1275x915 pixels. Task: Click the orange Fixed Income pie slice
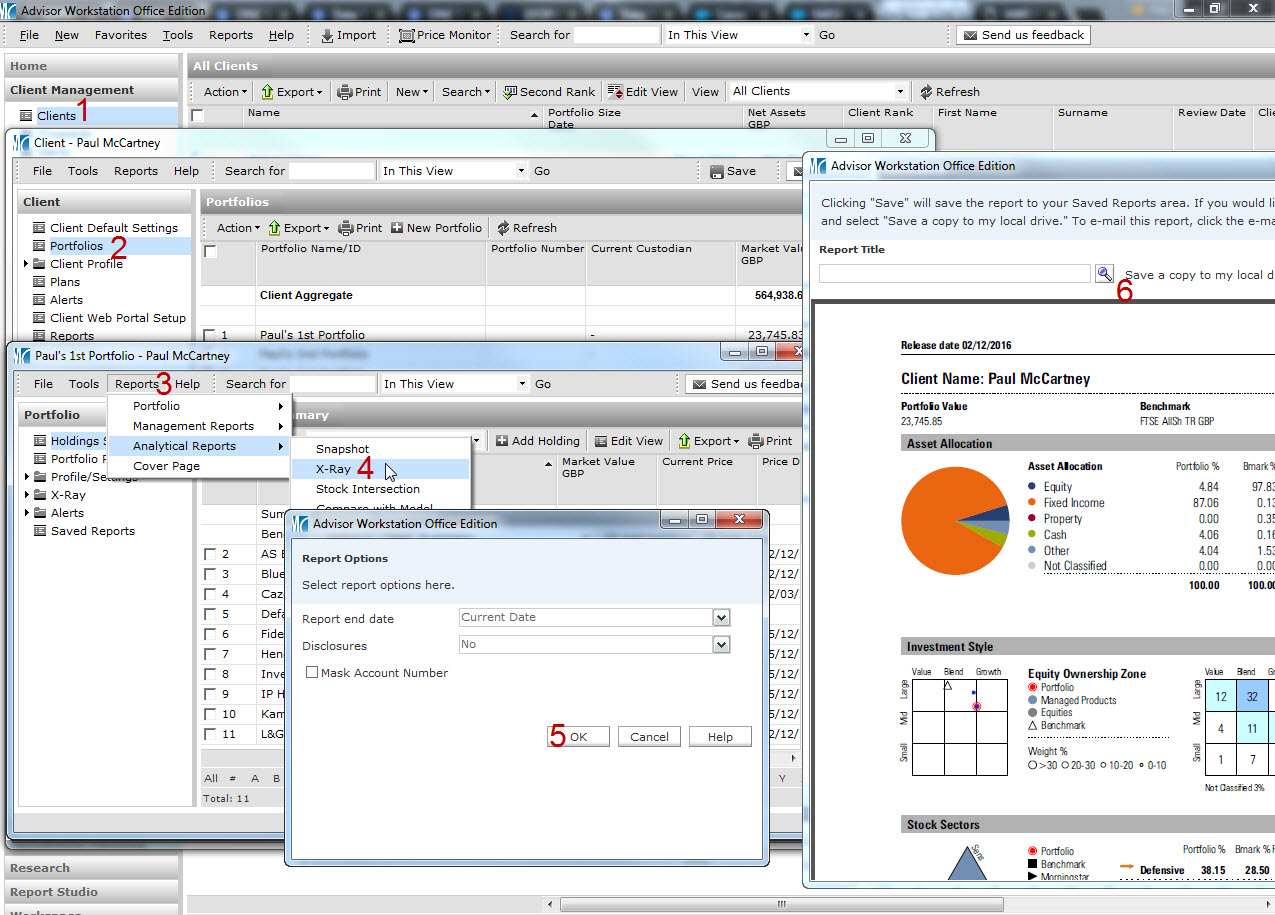coord(930,535)
